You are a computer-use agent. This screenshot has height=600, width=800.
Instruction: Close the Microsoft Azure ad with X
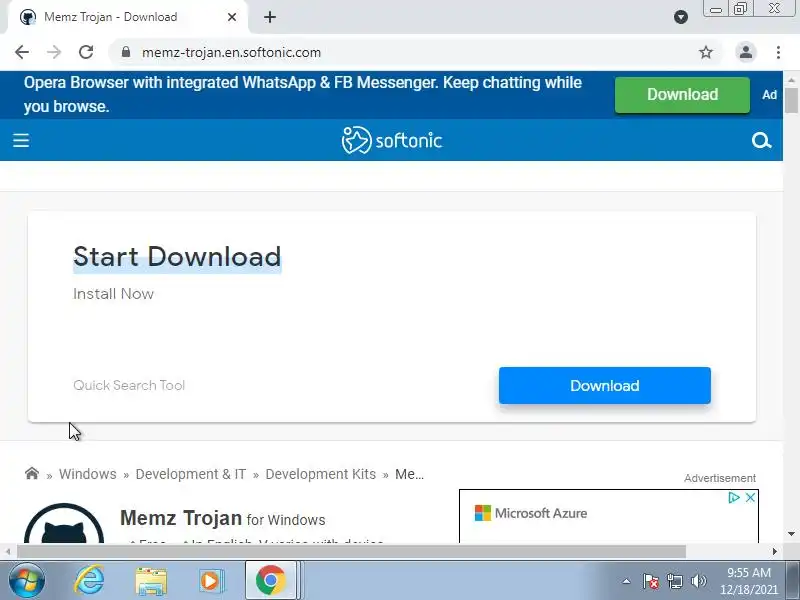pos(750,497)
